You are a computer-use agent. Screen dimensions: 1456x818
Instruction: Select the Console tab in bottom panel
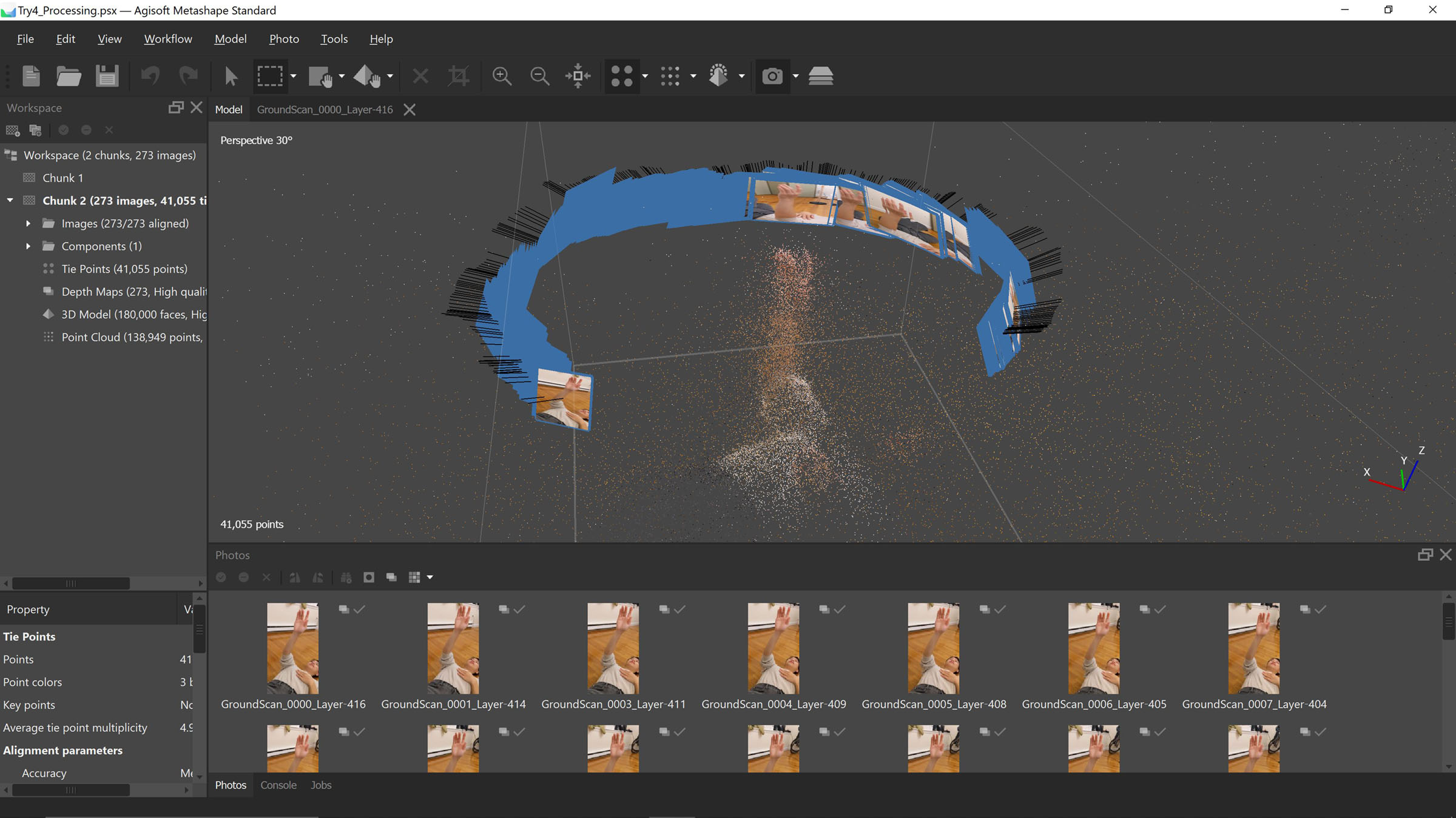278,784
